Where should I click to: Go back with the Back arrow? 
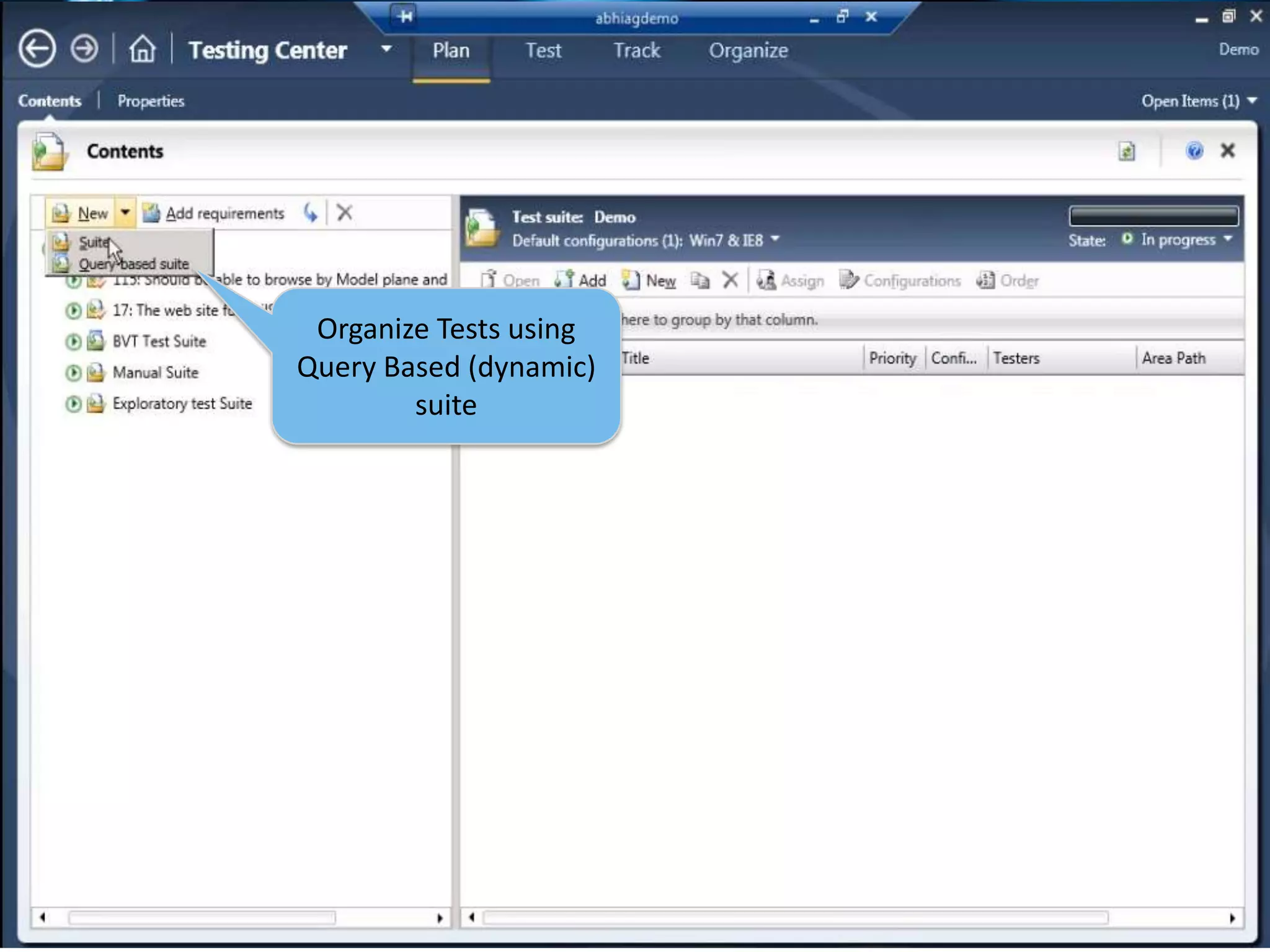(37, 48)
